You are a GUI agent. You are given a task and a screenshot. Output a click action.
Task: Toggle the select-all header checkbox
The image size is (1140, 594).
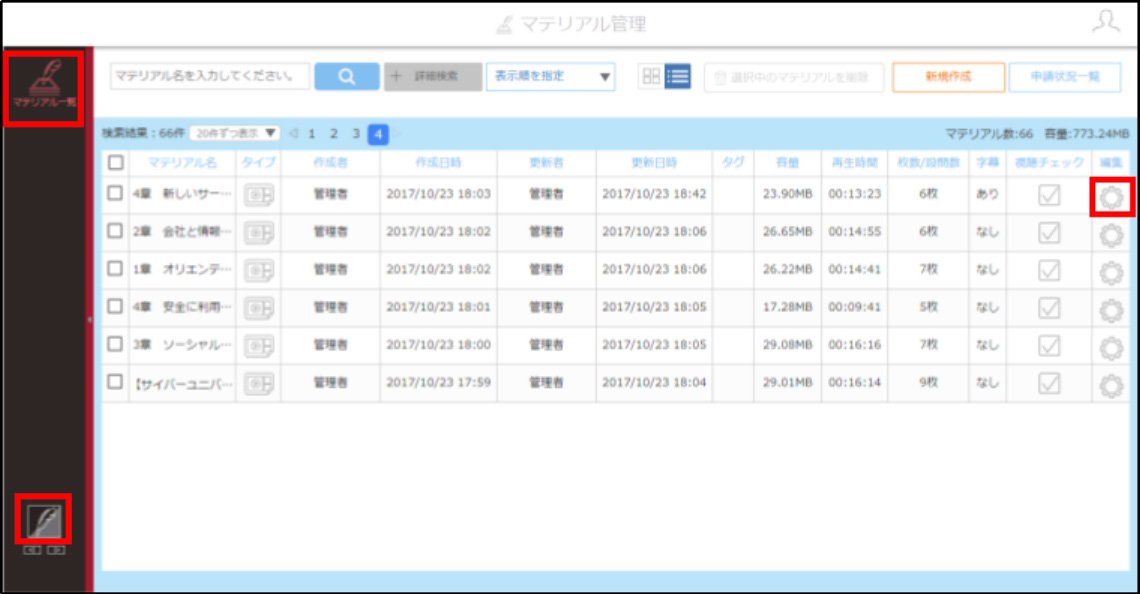pyautogui.click(x=116, y=162)
